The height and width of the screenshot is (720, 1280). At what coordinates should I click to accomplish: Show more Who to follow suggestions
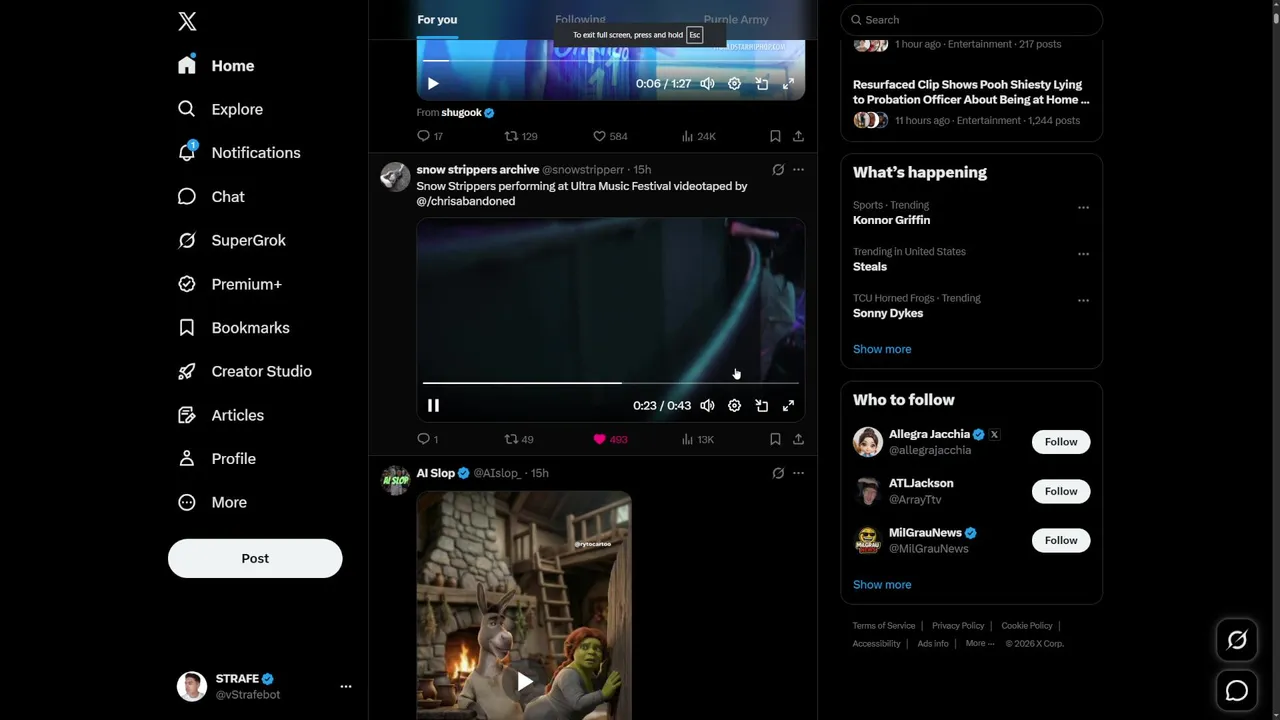pos(882,585)
